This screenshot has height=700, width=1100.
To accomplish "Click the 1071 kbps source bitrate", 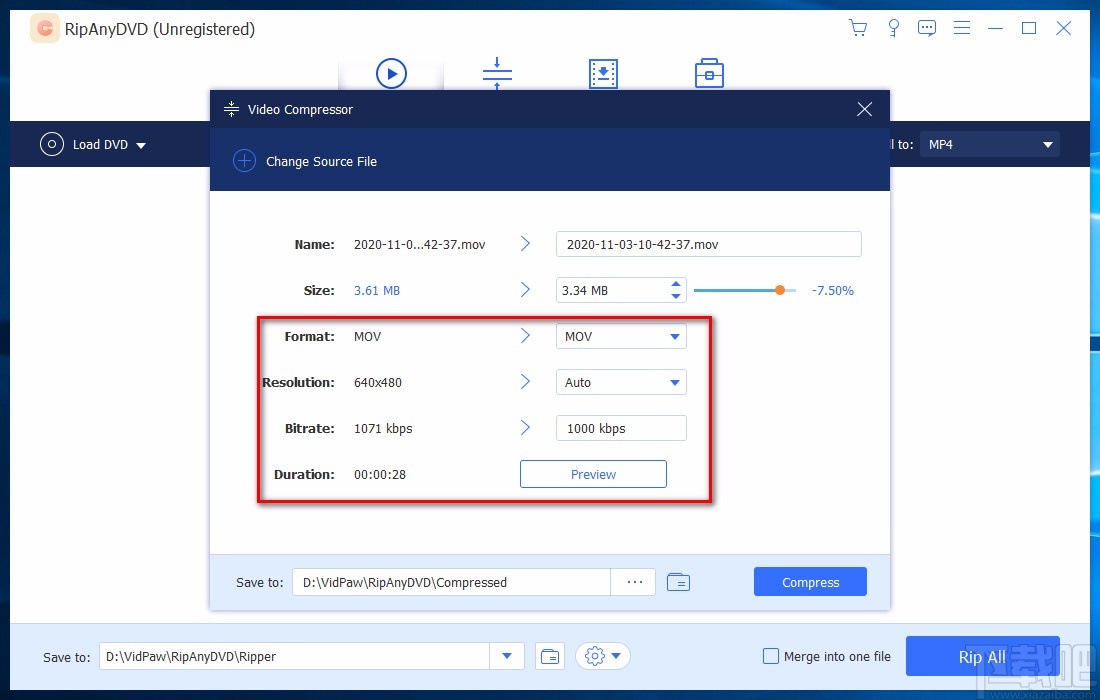I will point(383,429).
